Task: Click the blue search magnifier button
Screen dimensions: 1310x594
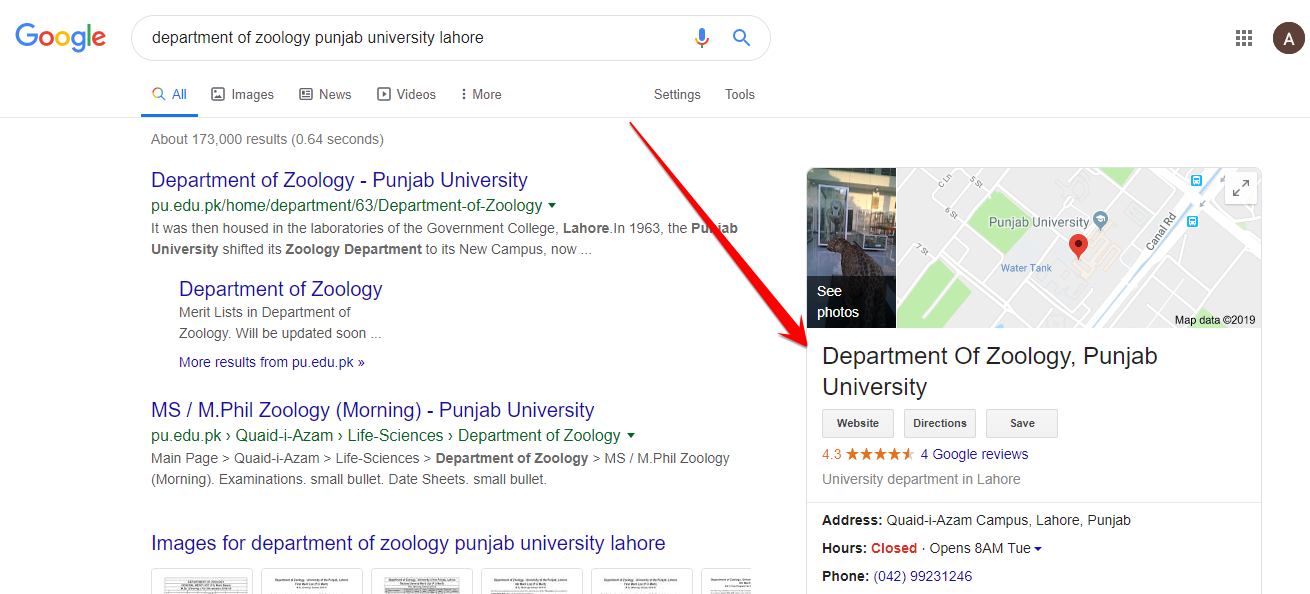Action: pyautogui.click(x=741, y=38)
